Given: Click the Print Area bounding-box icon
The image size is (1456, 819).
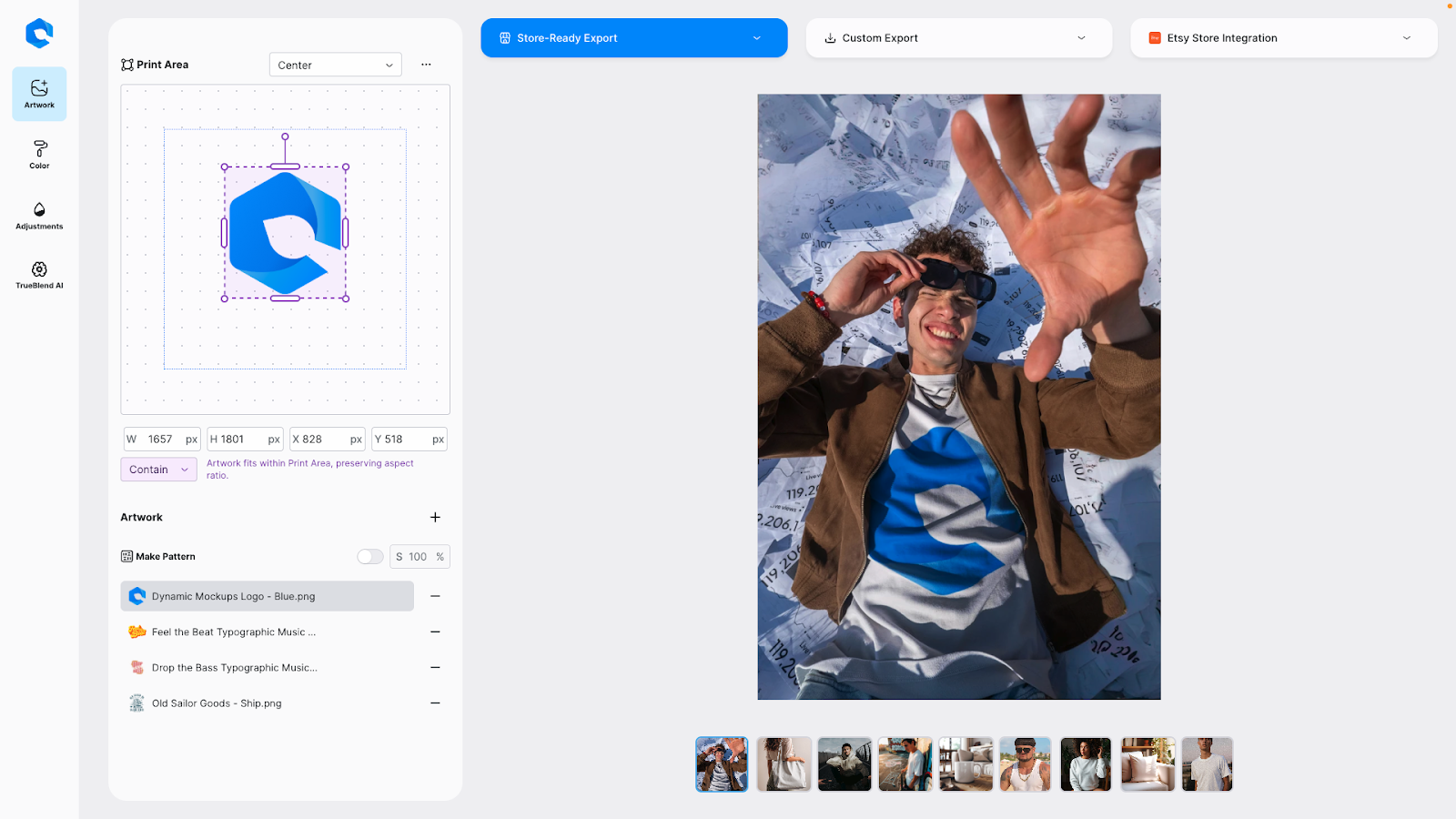Looking at the screenshot, I should (127, 64).
